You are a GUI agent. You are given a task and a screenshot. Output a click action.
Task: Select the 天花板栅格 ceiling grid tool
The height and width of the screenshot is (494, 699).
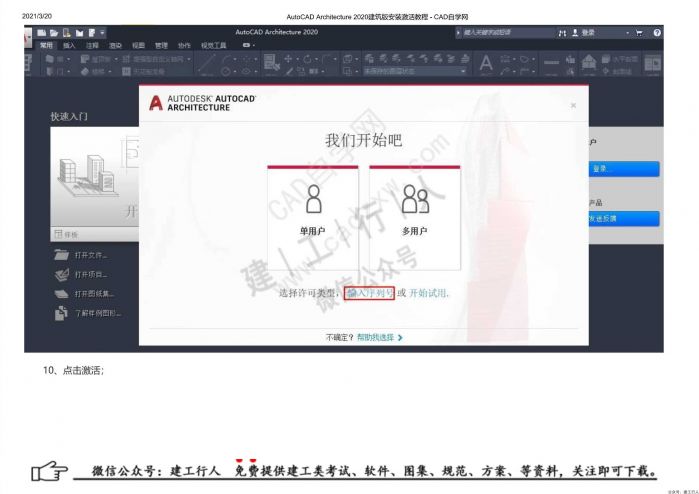pos(144,71)
